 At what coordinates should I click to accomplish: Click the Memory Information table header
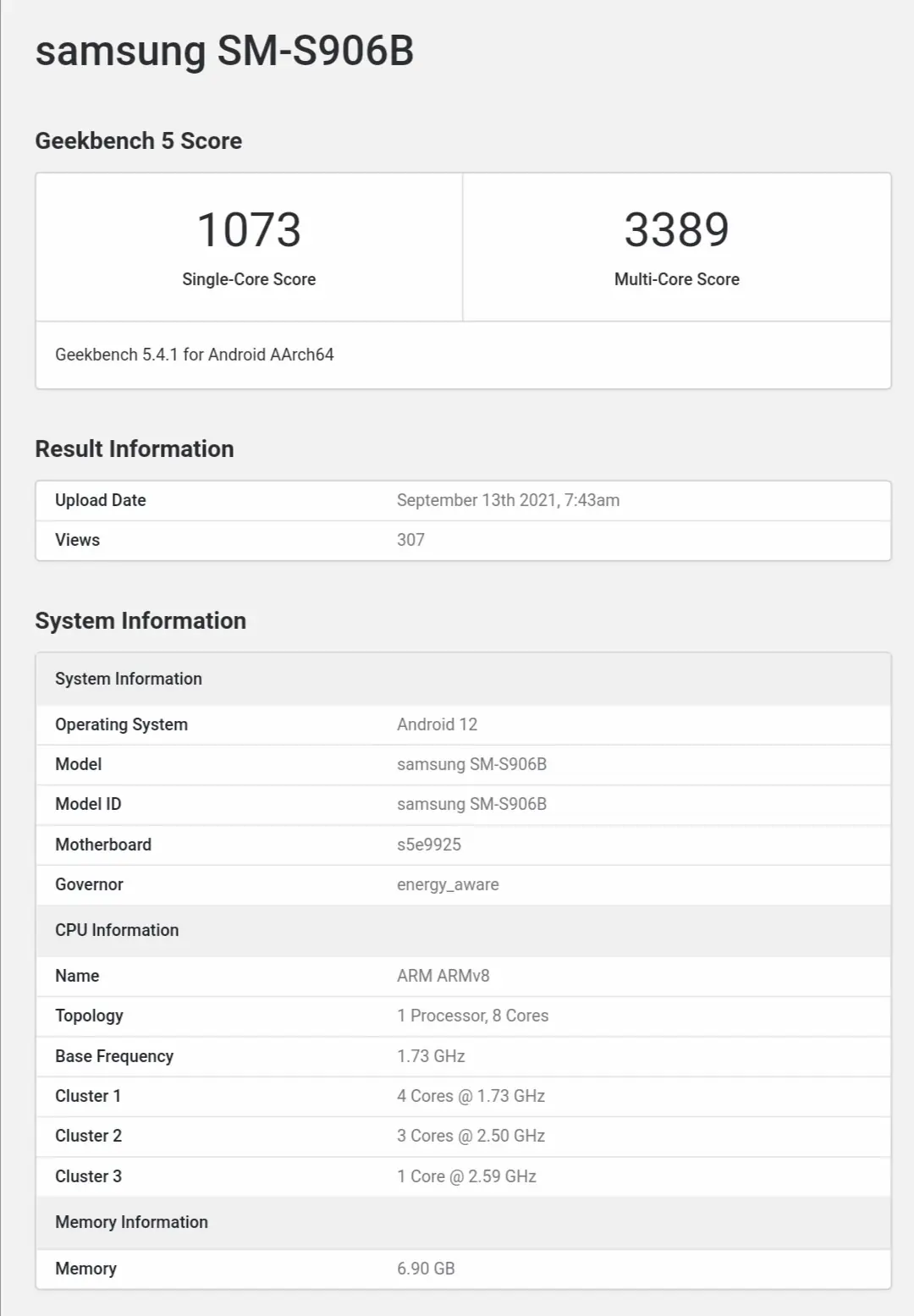(463, 1222)
